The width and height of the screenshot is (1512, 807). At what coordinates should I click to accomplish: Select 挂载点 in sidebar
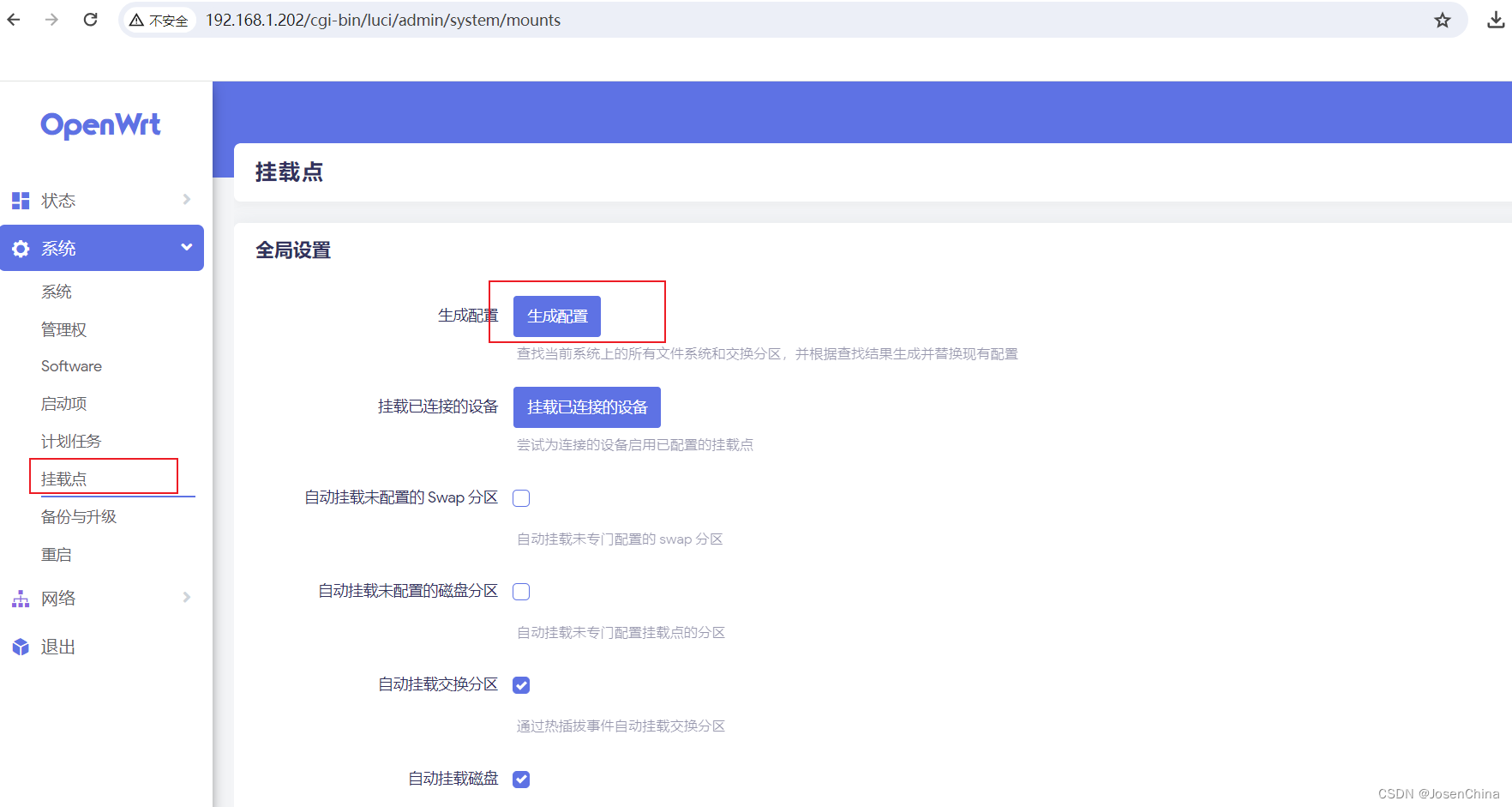[x=64, y=479]
